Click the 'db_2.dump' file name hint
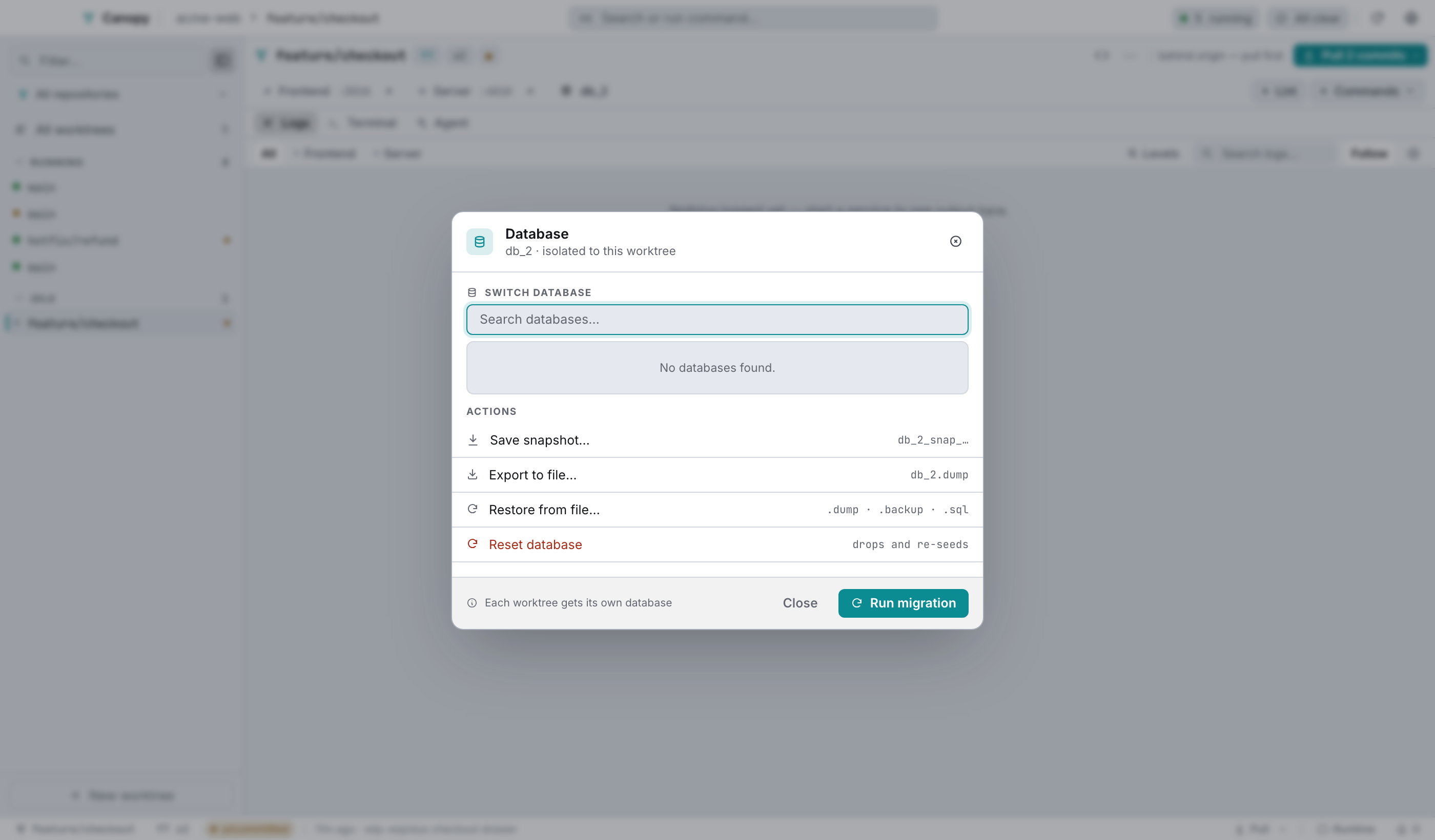The image size is (1435, 840). pyautogui.click(x=939, y=475)
